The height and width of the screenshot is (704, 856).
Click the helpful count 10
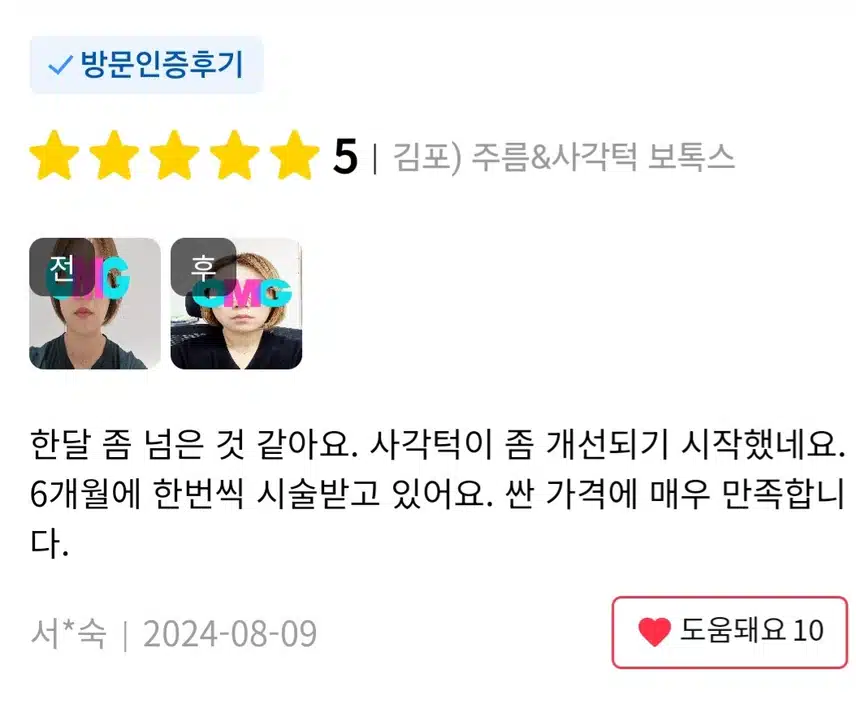(808, 631)
